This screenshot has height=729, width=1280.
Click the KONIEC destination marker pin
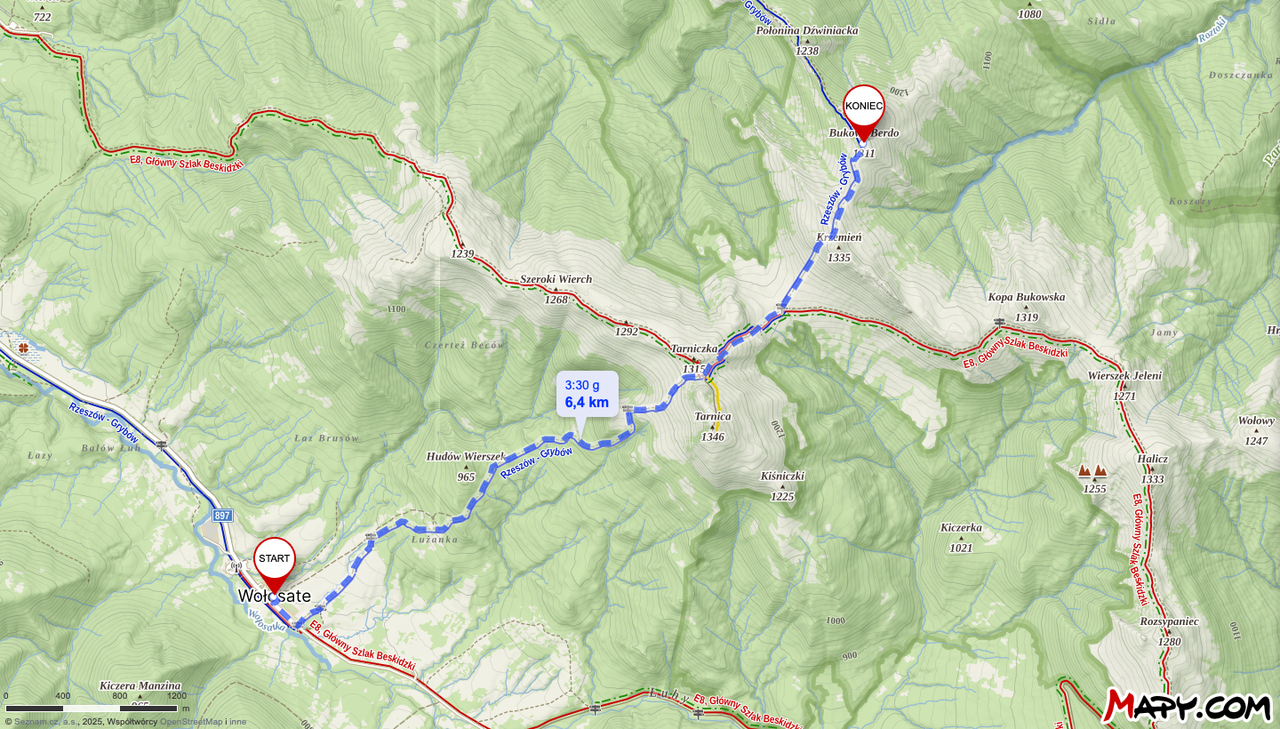(864, 111)
